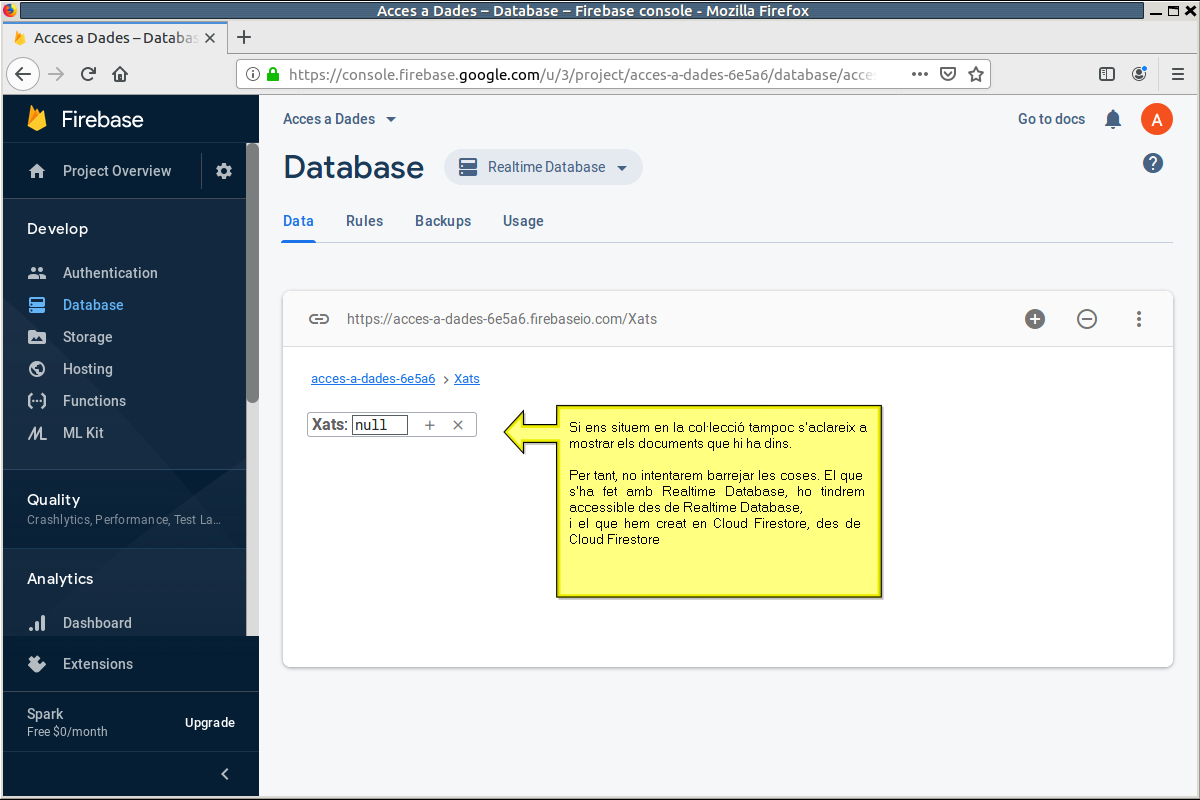The width and height of the screenshot is (1200, 800).
Task: Open Extensions in the sidebar
Action: point(97,664)
